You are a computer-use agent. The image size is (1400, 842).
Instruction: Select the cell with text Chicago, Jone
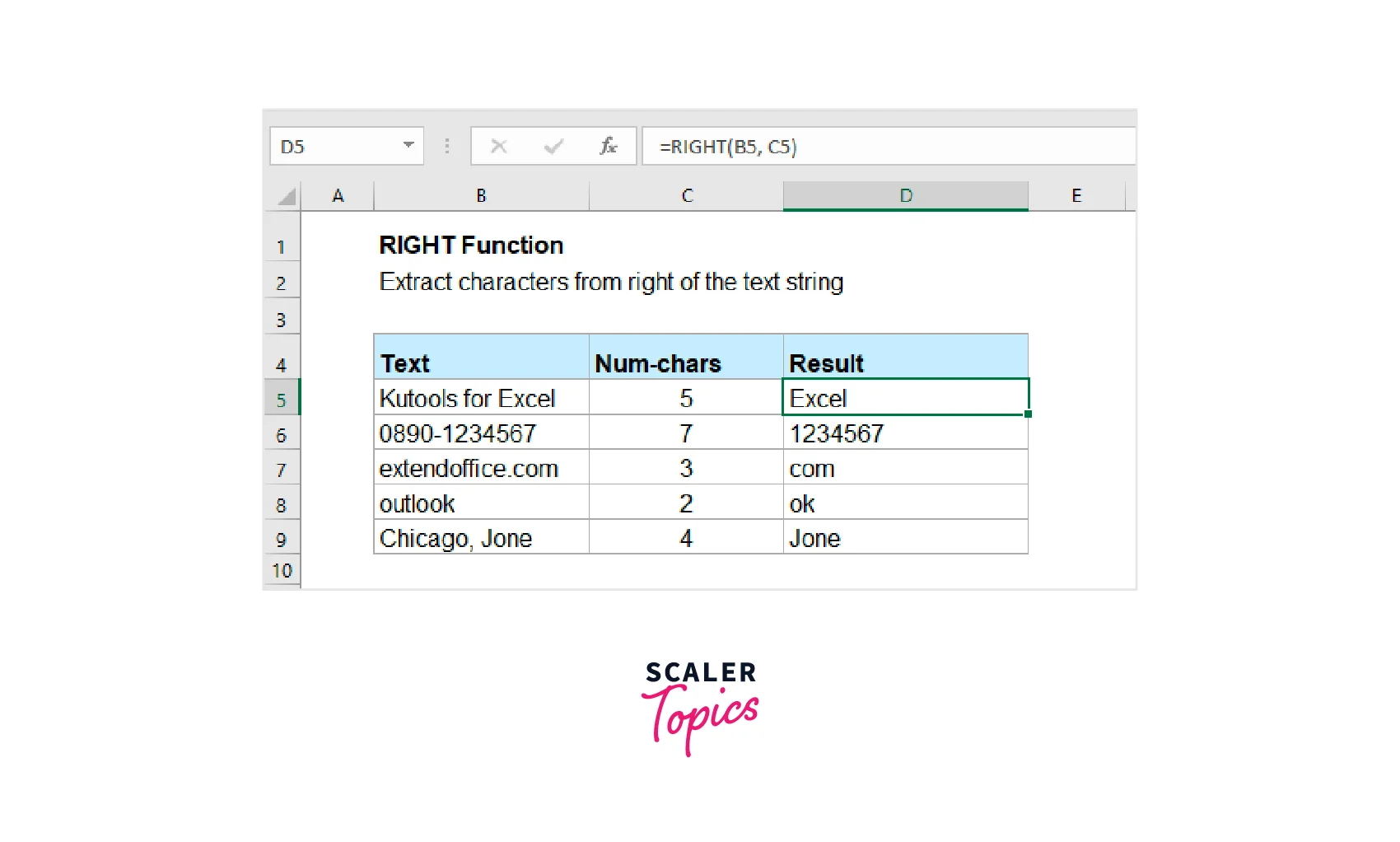[x=481, y=538]
